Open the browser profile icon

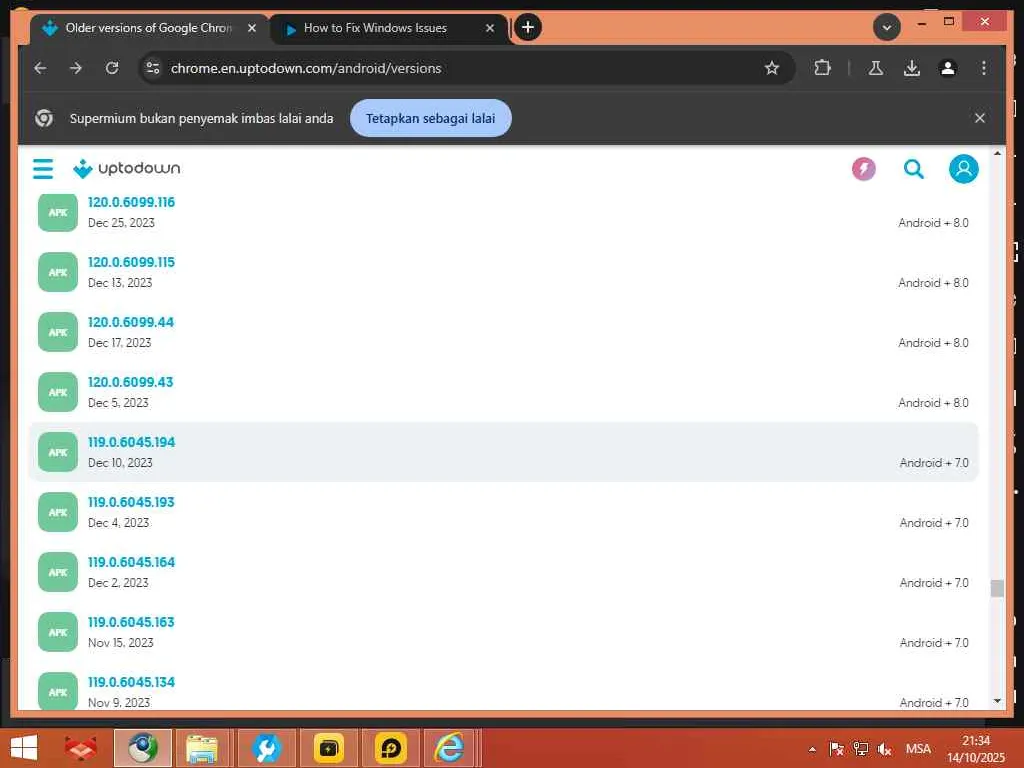point(948,68)
